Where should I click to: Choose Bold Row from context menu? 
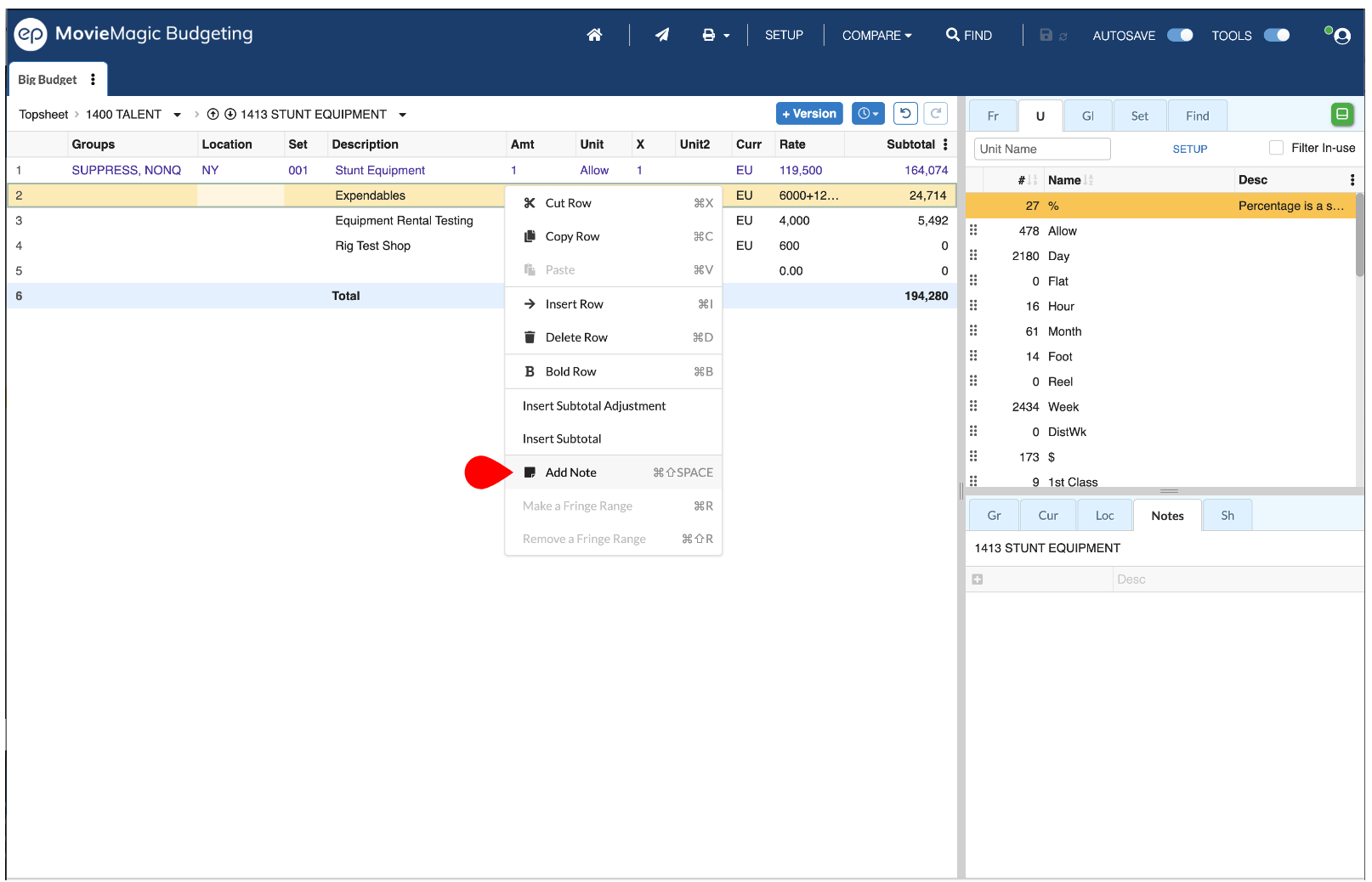[614, 371]
